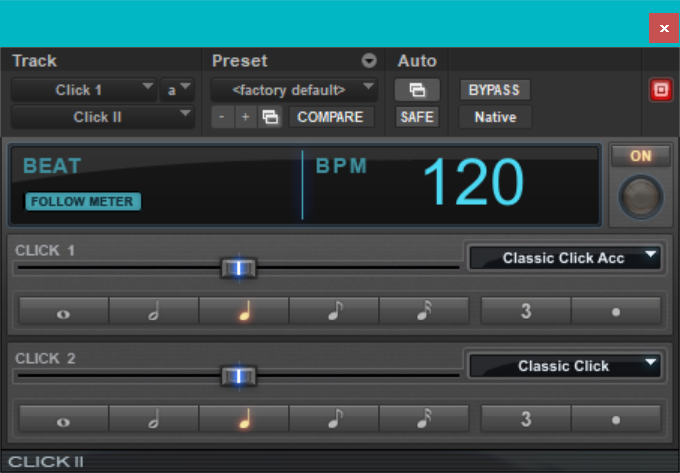Click the automation SAFE button
Viewport: 680px width, 473px height.
(416, 117)
